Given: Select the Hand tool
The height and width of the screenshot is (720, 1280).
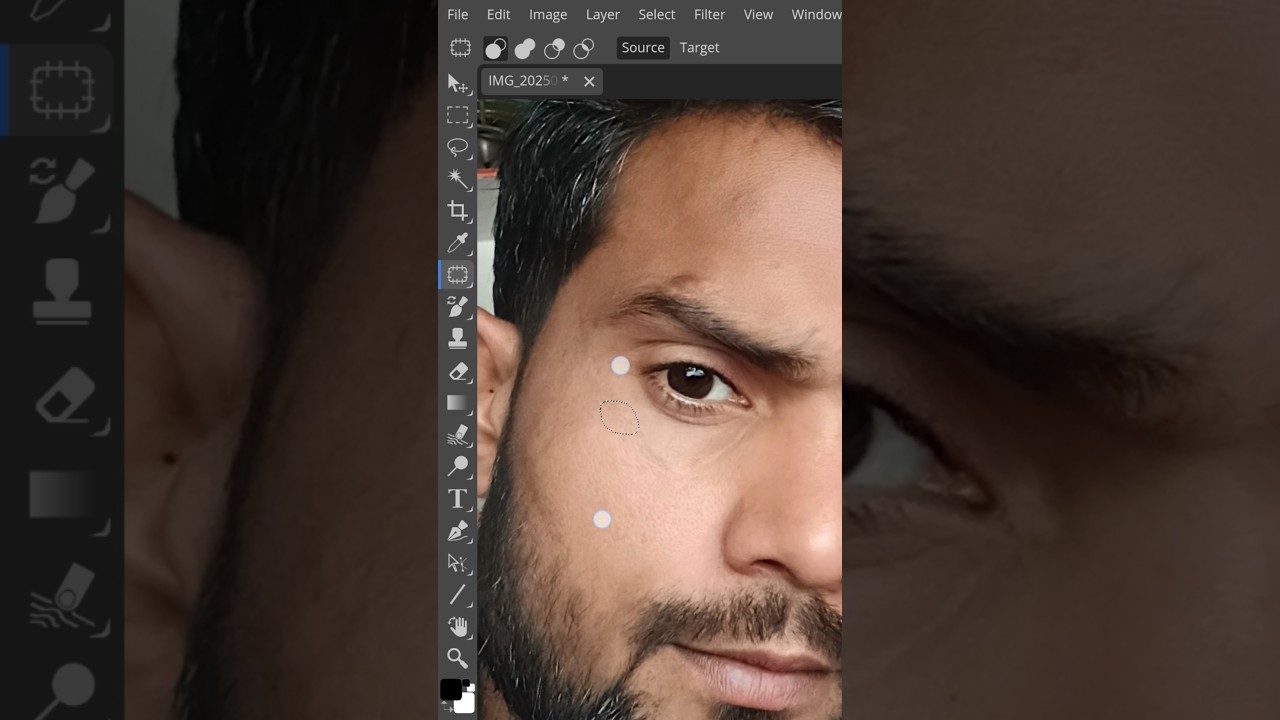Looking at the screenshot, I should click(458, 626).
